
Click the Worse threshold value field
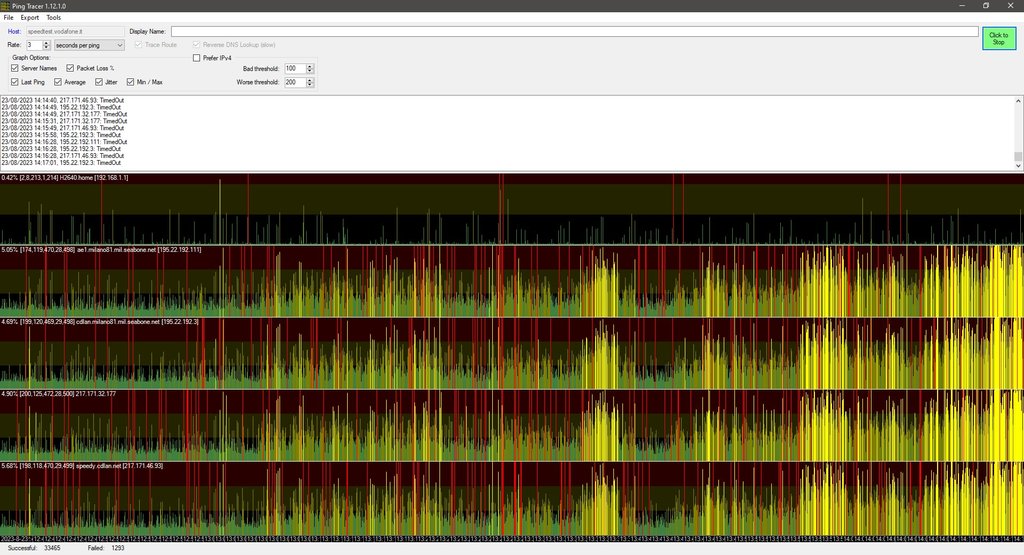coord(295,82)
